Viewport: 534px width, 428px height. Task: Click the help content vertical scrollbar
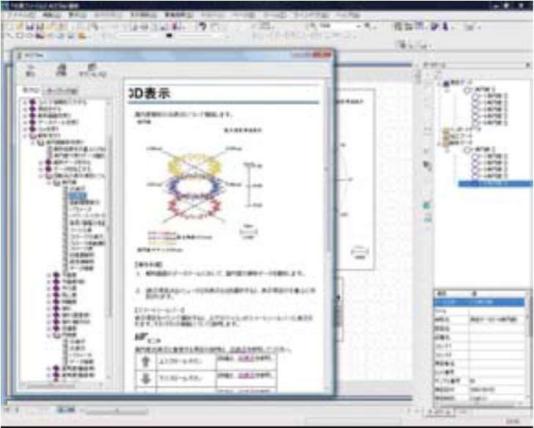pyautogui.click(x=328, y=235)
